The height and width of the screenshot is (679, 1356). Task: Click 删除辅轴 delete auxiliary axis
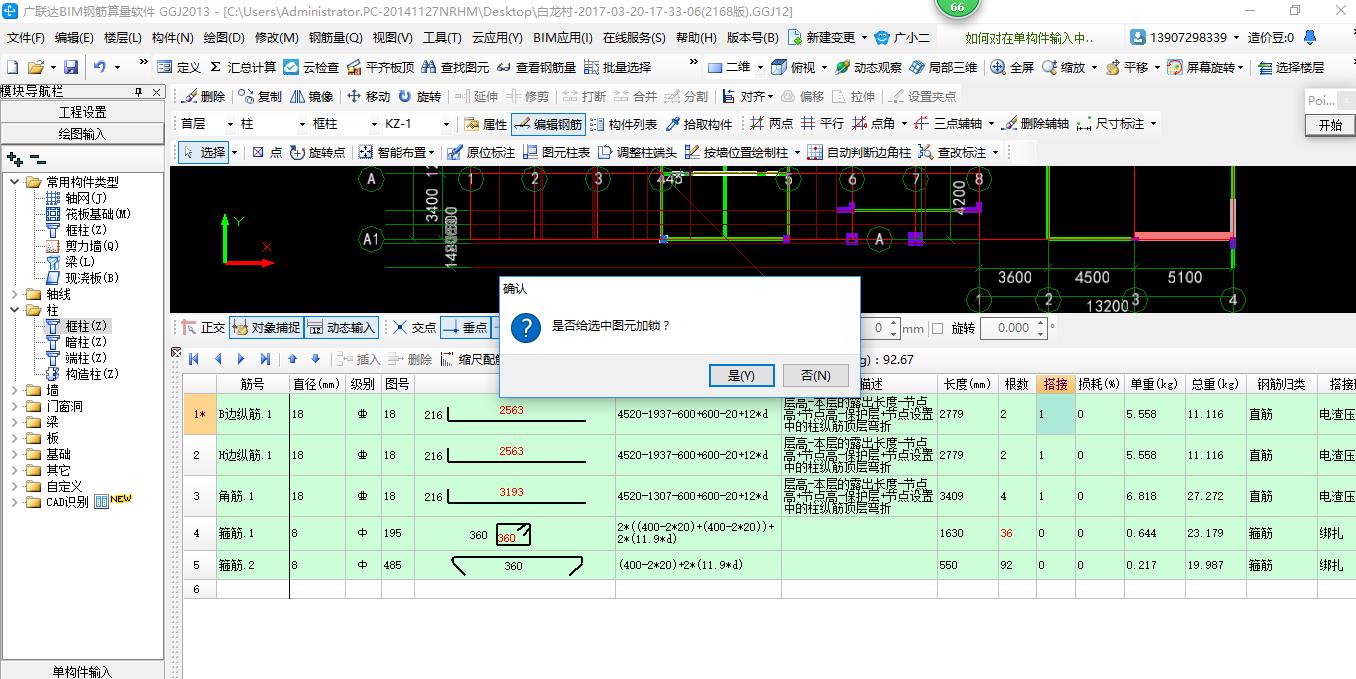click(x=1035, y=124)
